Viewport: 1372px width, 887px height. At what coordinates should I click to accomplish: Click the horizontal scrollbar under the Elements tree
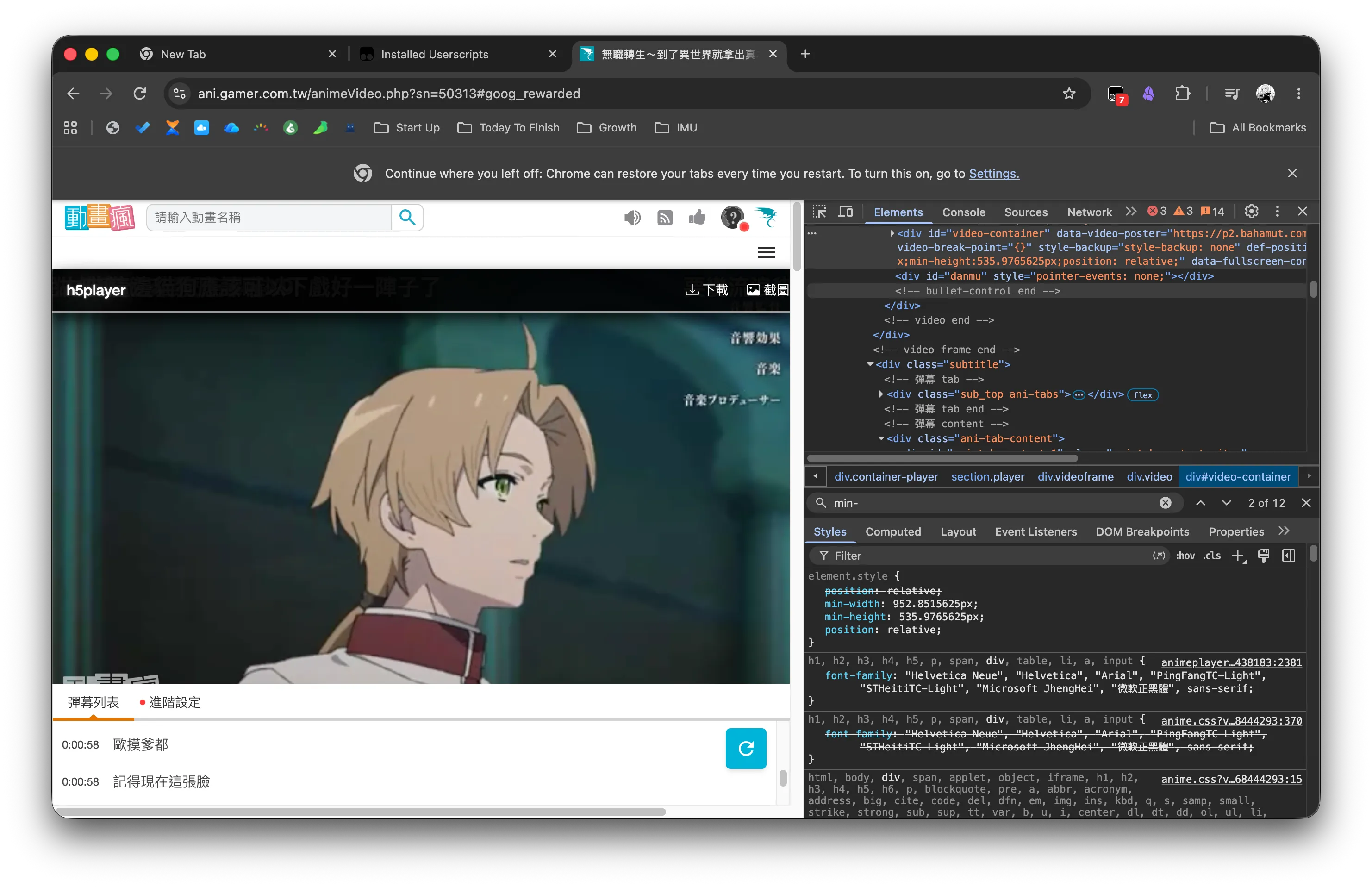click(x=942, y=458)
